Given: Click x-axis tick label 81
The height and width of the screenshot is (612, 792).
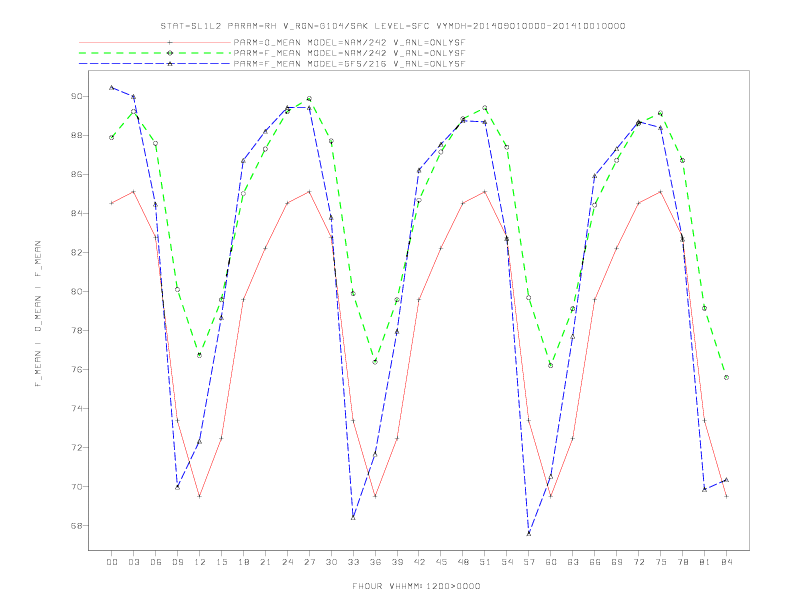Looking at the screenshot, I should (704, 562).
